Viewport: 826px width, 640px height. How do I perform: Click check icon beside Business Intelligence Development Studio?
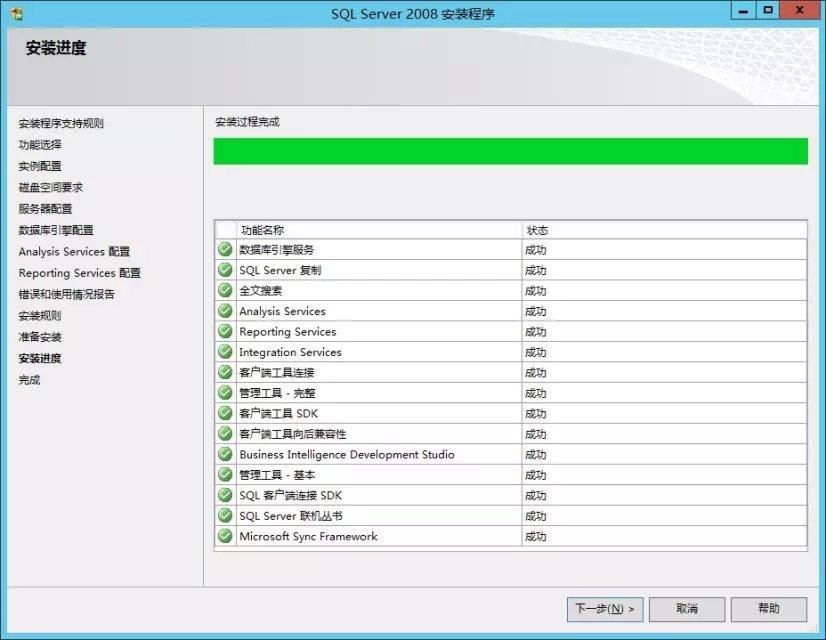coord(225,454)
